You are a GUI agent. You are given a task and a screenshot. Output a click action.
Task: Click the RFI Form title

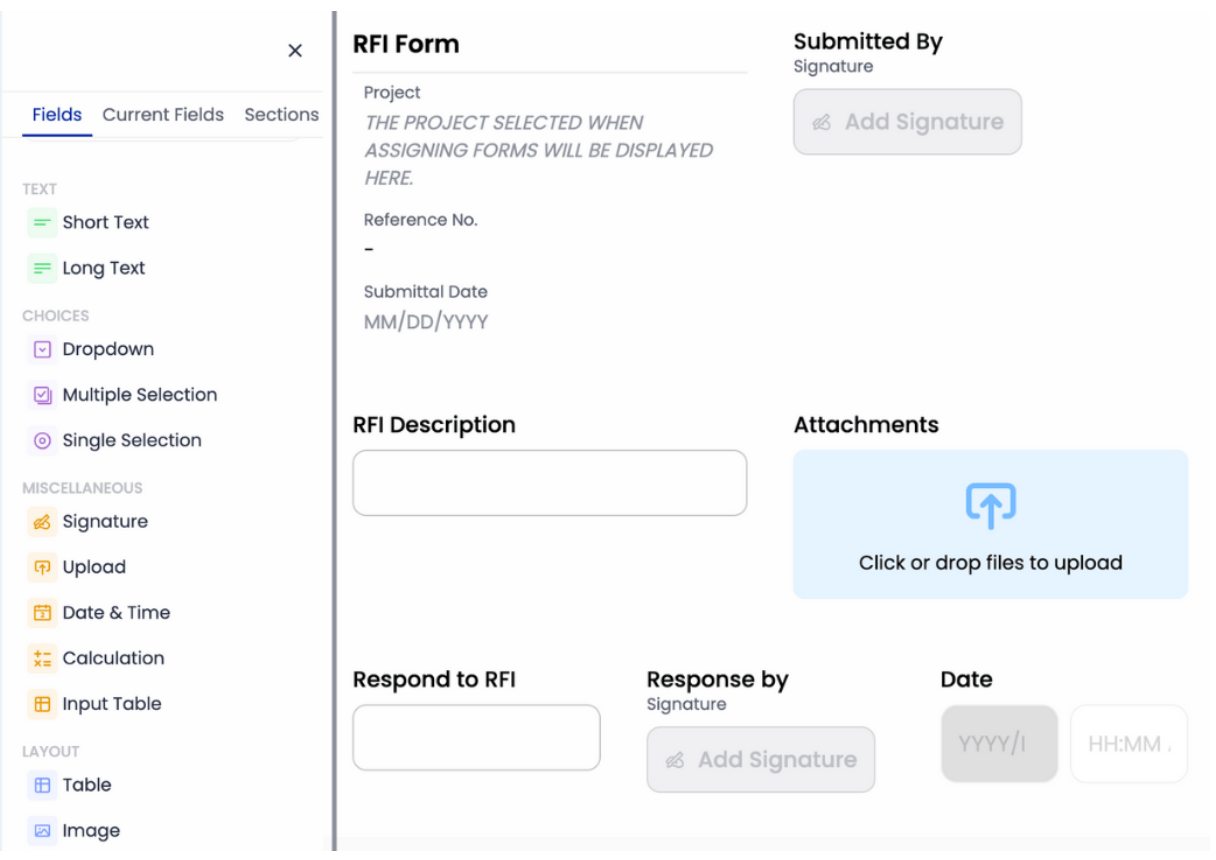click(406, 44)
